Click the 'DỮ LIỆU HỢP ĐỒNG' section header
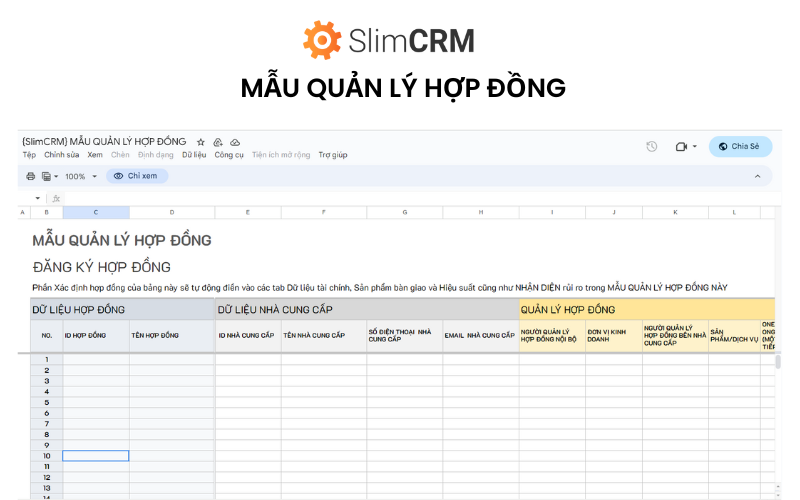 pos(122,310)
